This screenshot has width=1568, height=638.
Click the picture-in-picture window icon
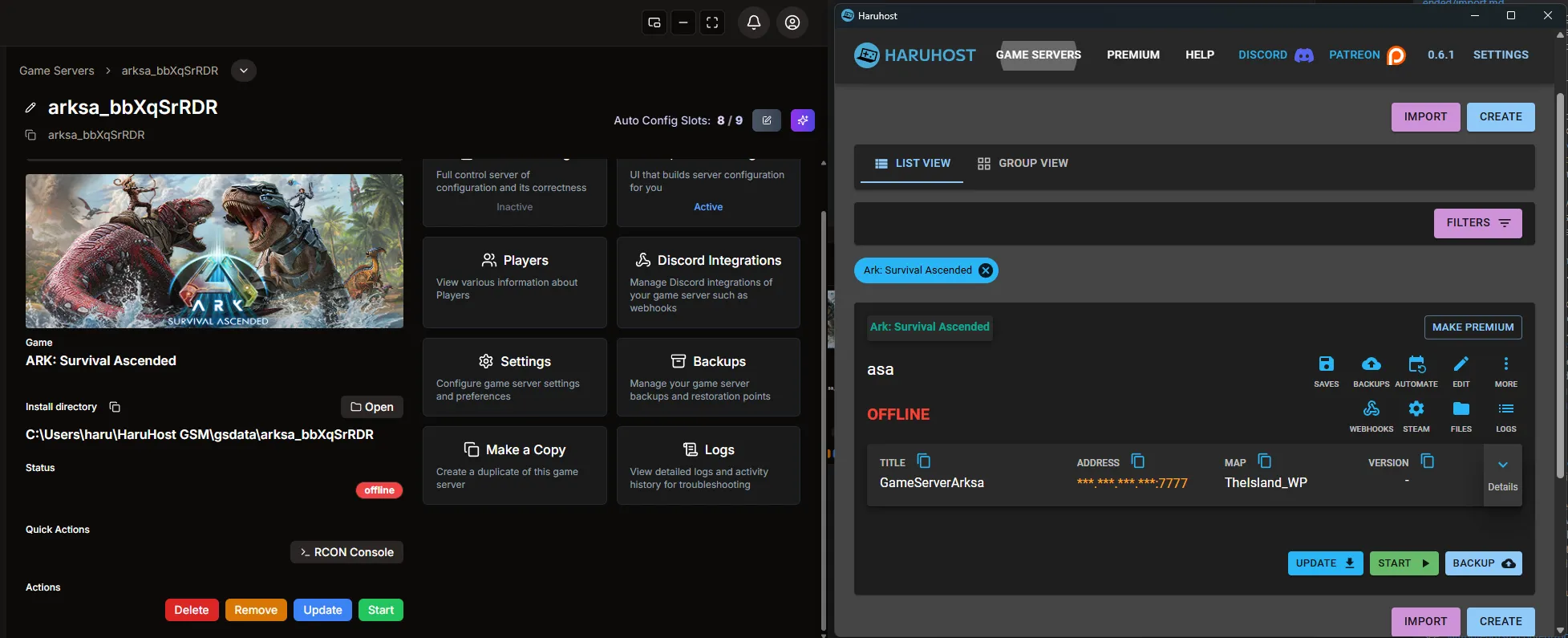pyautogui.click(x=654, y=22)
